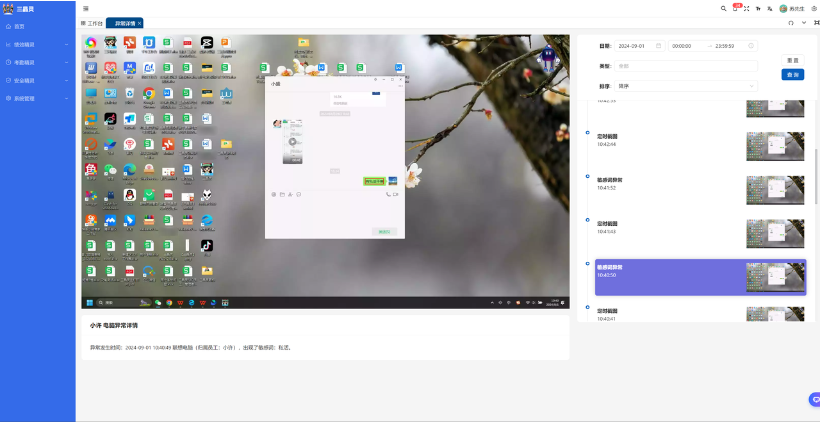Click the search magnifier icon in header
The width and height of the screenshot is (823, 424).
click(x=723, y=8)
